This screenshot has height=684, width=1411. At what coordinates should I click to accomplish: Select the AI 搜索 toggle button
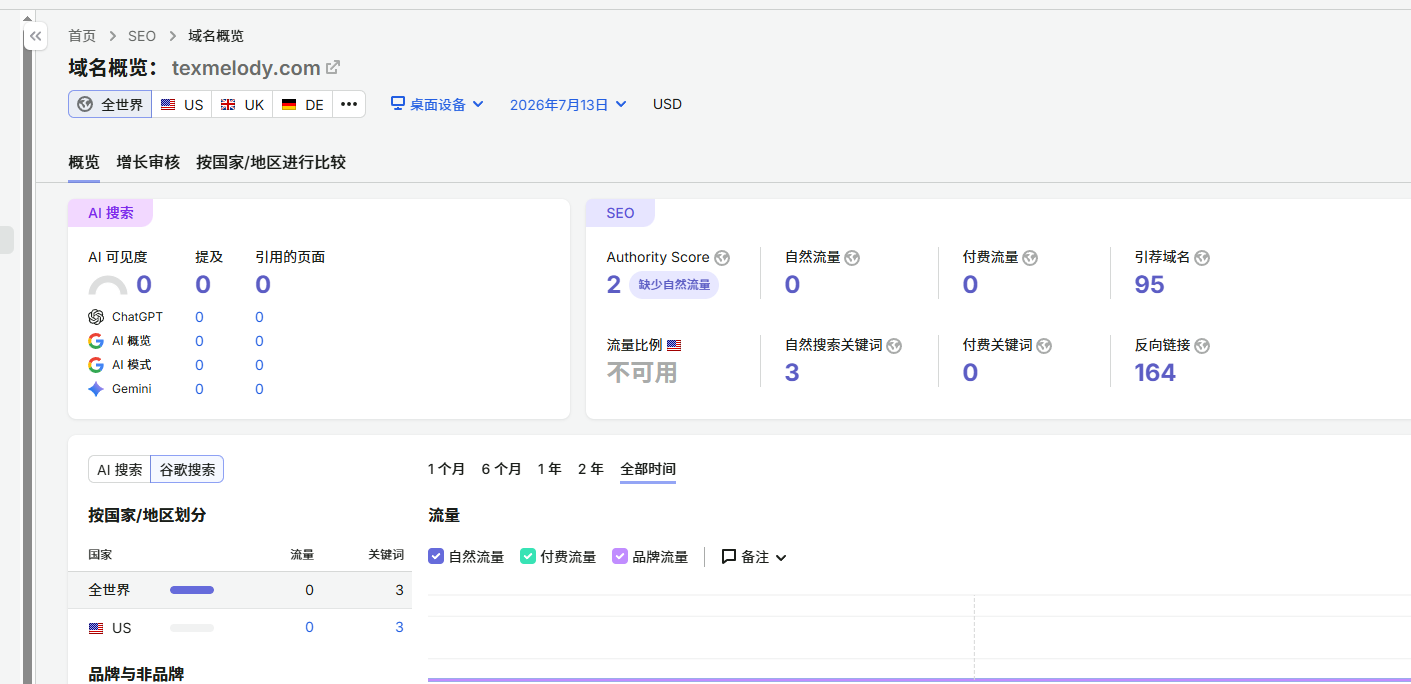[x=119, y=470]
